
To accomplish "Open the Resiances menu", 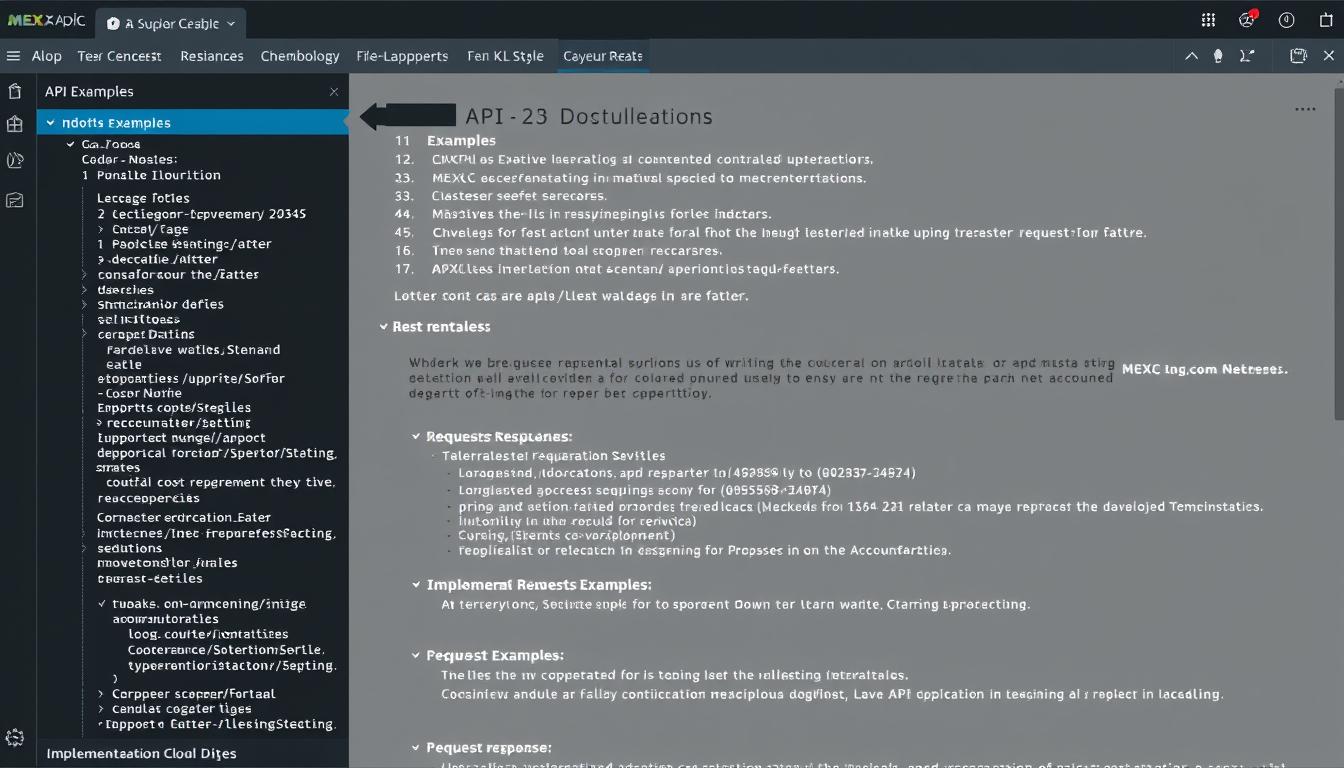I will 212,56.
